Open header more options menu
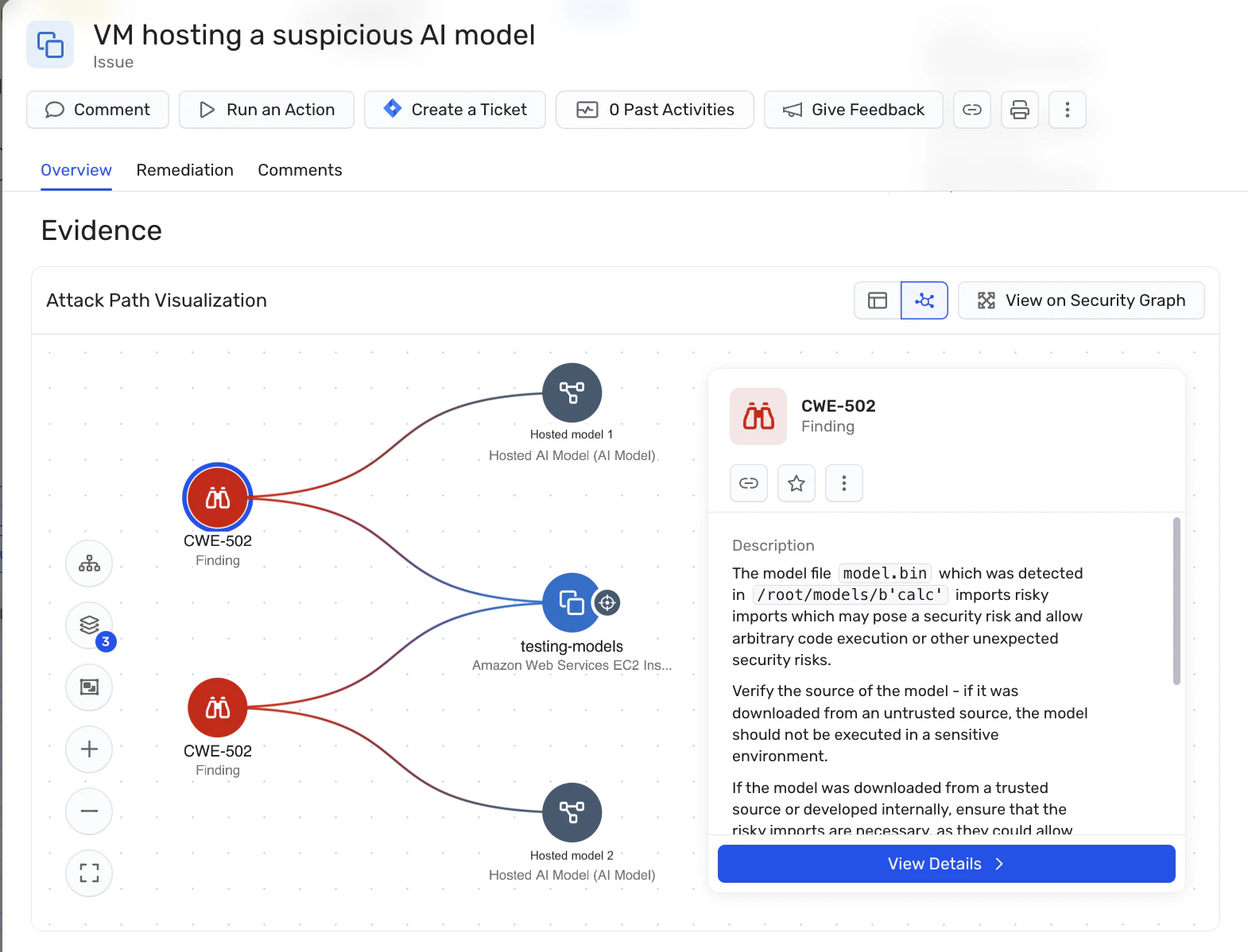1248x952 pixels. tap(1068, 110)
